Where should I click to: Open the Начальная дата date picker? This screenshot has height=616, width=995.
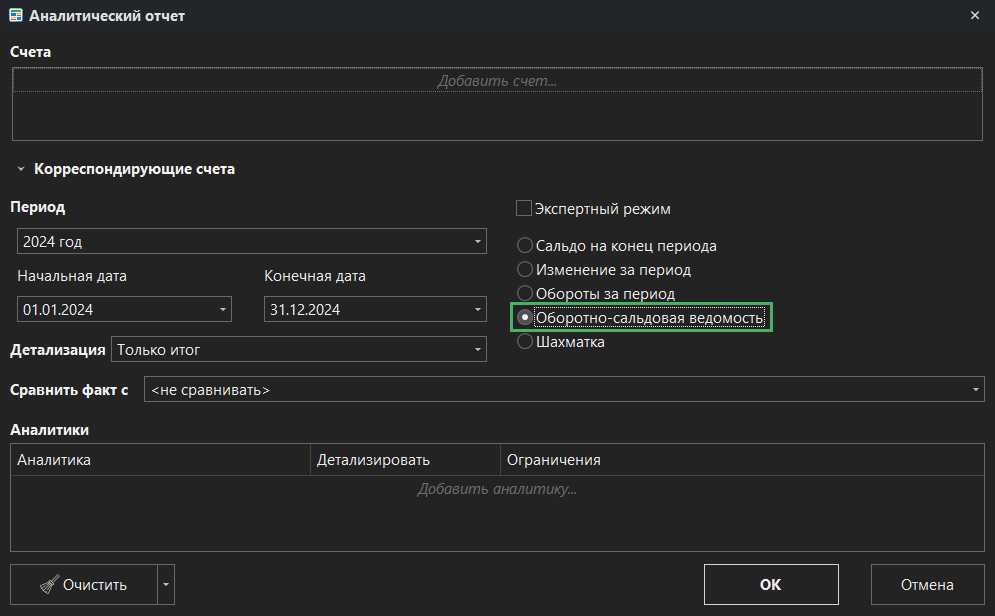point(222,310)
